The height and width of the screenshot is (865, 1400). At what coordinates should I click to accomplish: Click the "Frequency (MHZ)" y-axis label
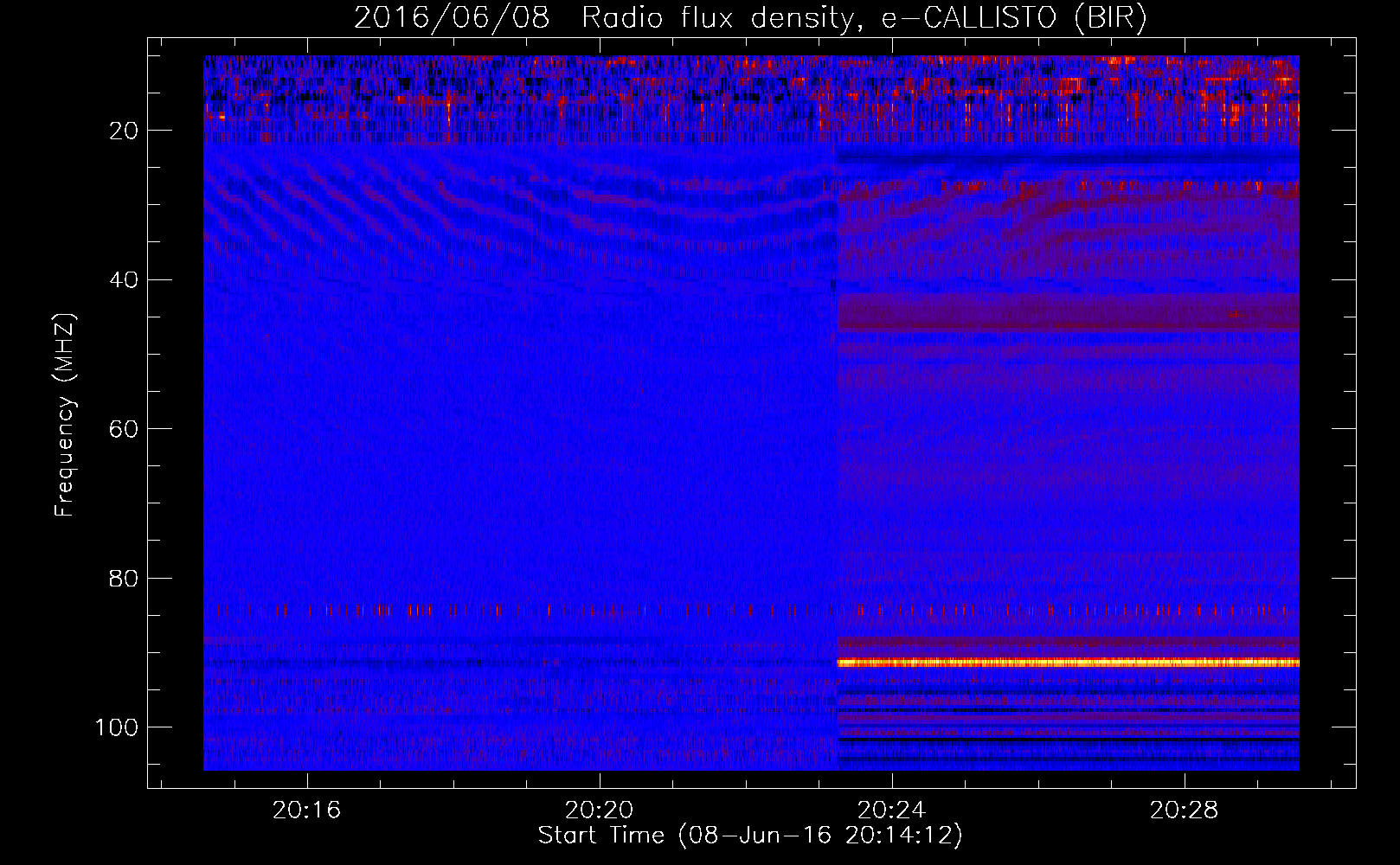click(65, 414)
